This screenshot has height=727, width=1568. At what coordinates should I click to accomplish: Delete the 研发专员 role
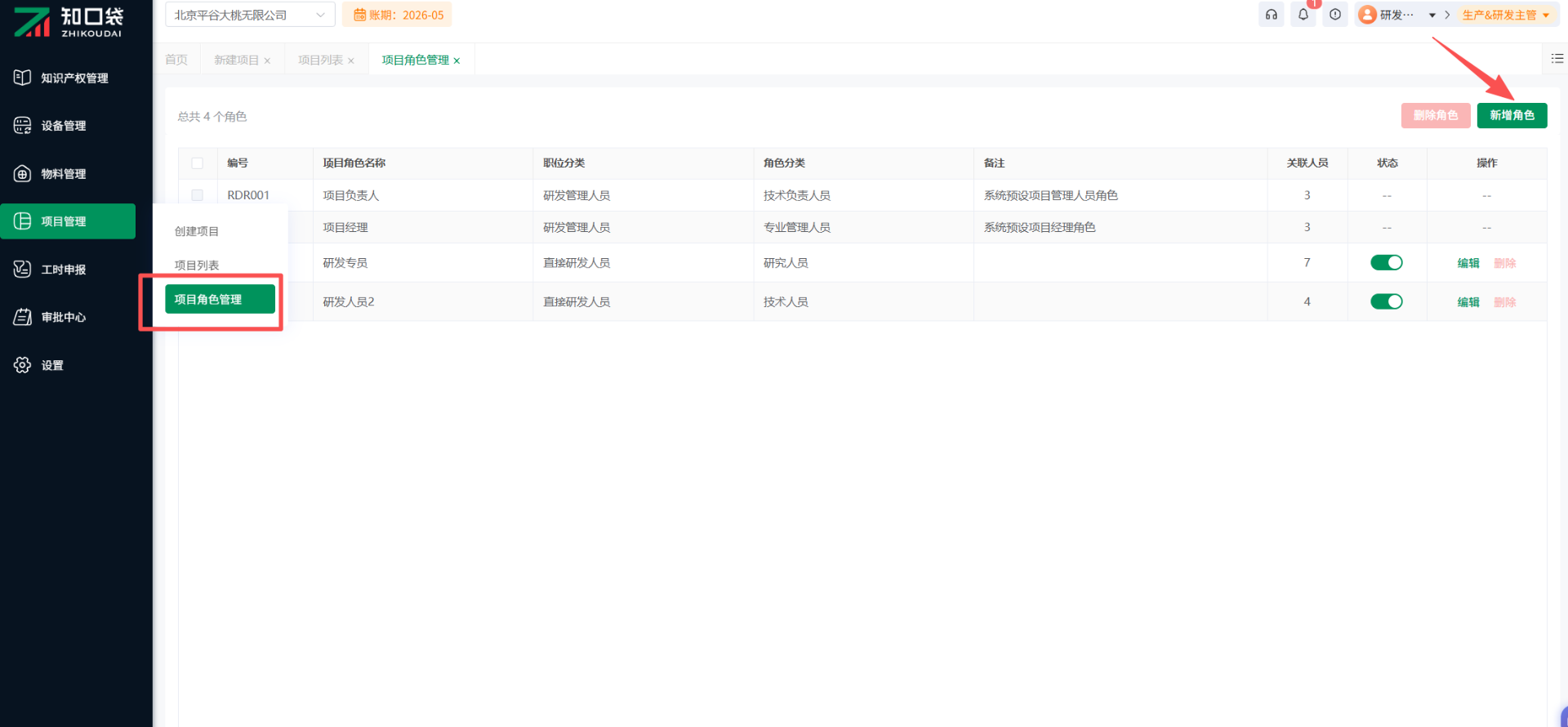[x=1504, y=263]
